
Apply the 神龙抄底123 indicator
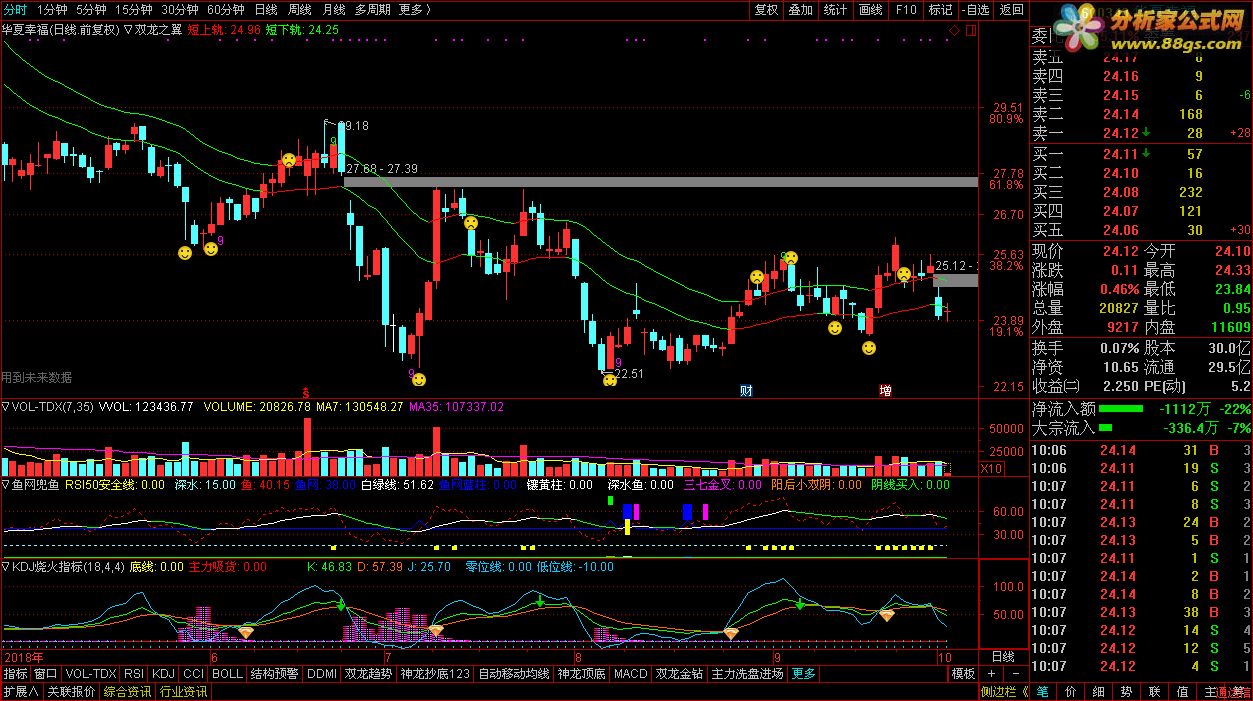(435, 674)
